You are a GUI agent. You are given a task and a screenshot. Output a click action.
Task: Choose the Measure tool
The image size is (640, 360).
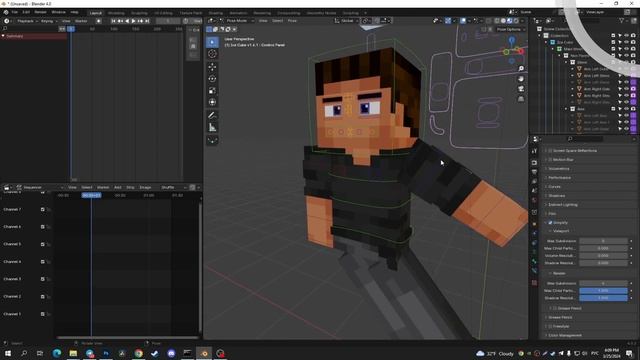(x=212, y=128)
